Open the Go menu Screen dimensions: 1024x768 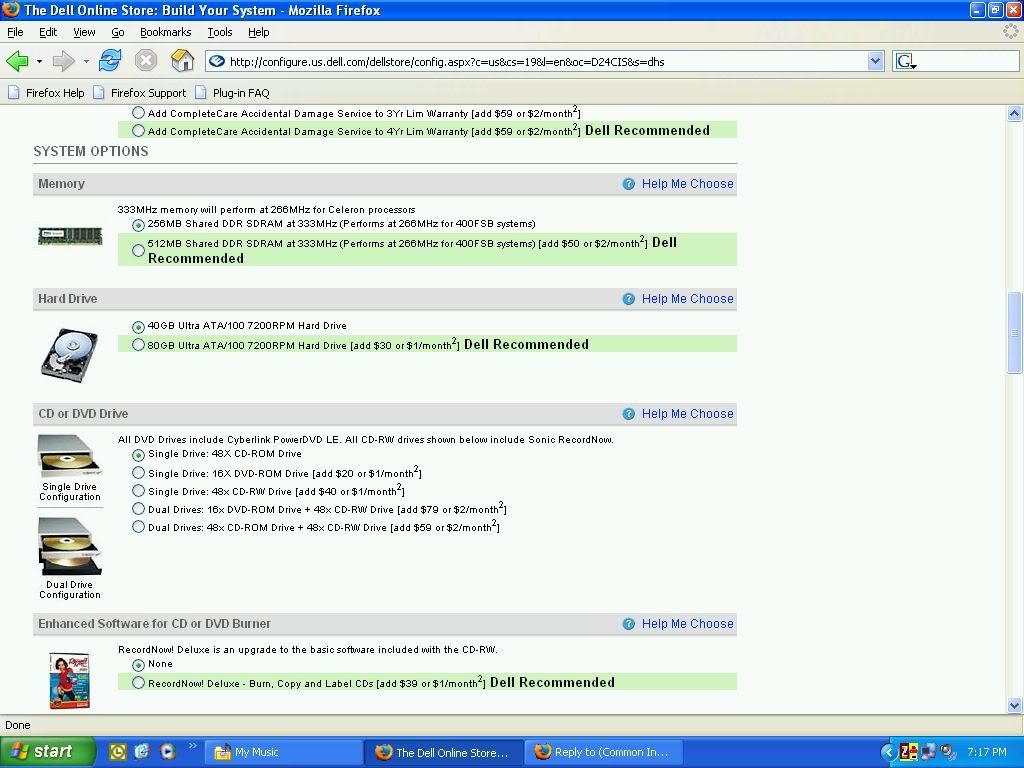pyautogui.click(x=118, y=32)
